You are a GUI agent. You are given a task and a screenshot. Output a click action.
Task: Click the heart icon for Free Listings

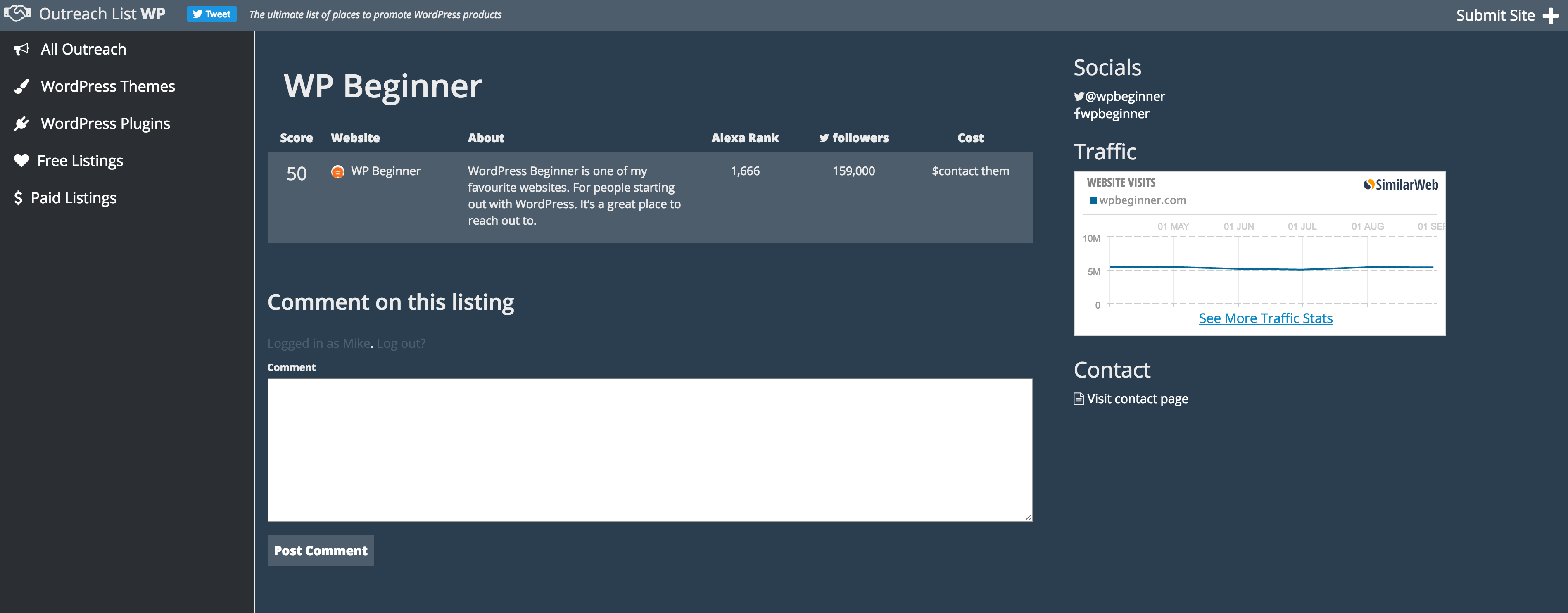(21, 161)
